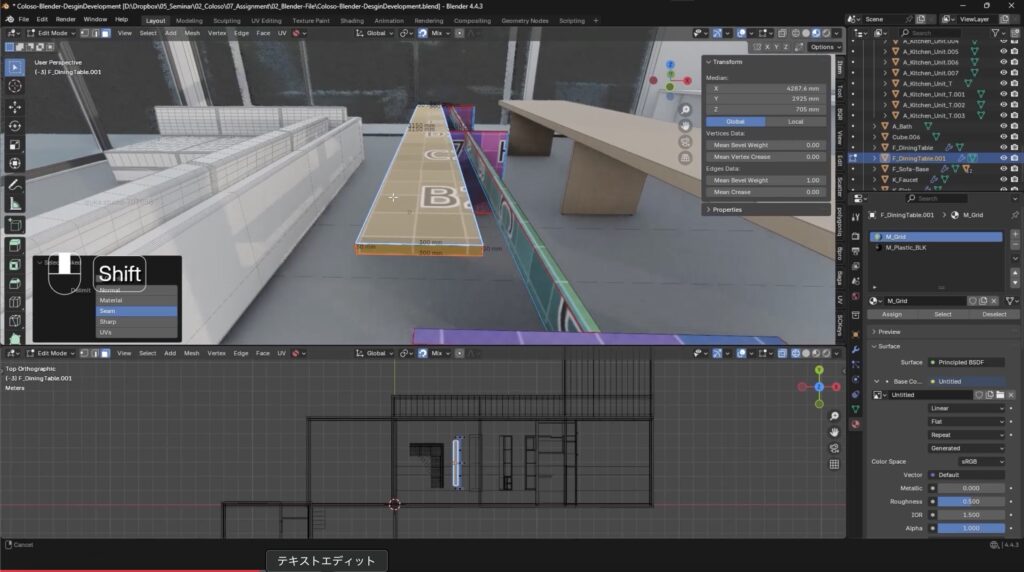Choose the Move tool

coord(15,106)
